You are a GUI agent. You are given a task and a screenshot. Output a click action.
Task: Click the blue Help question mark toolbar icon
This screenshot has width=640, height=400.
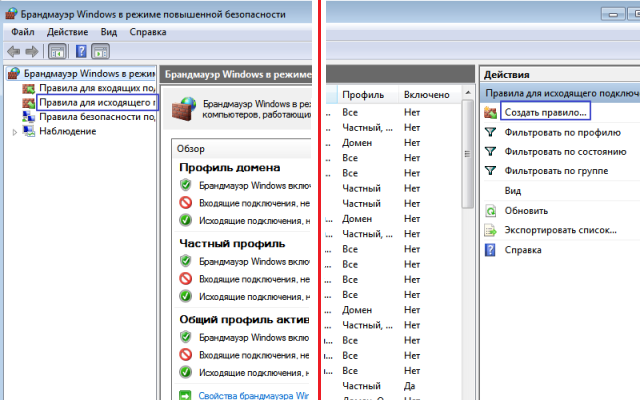(81, 51)
